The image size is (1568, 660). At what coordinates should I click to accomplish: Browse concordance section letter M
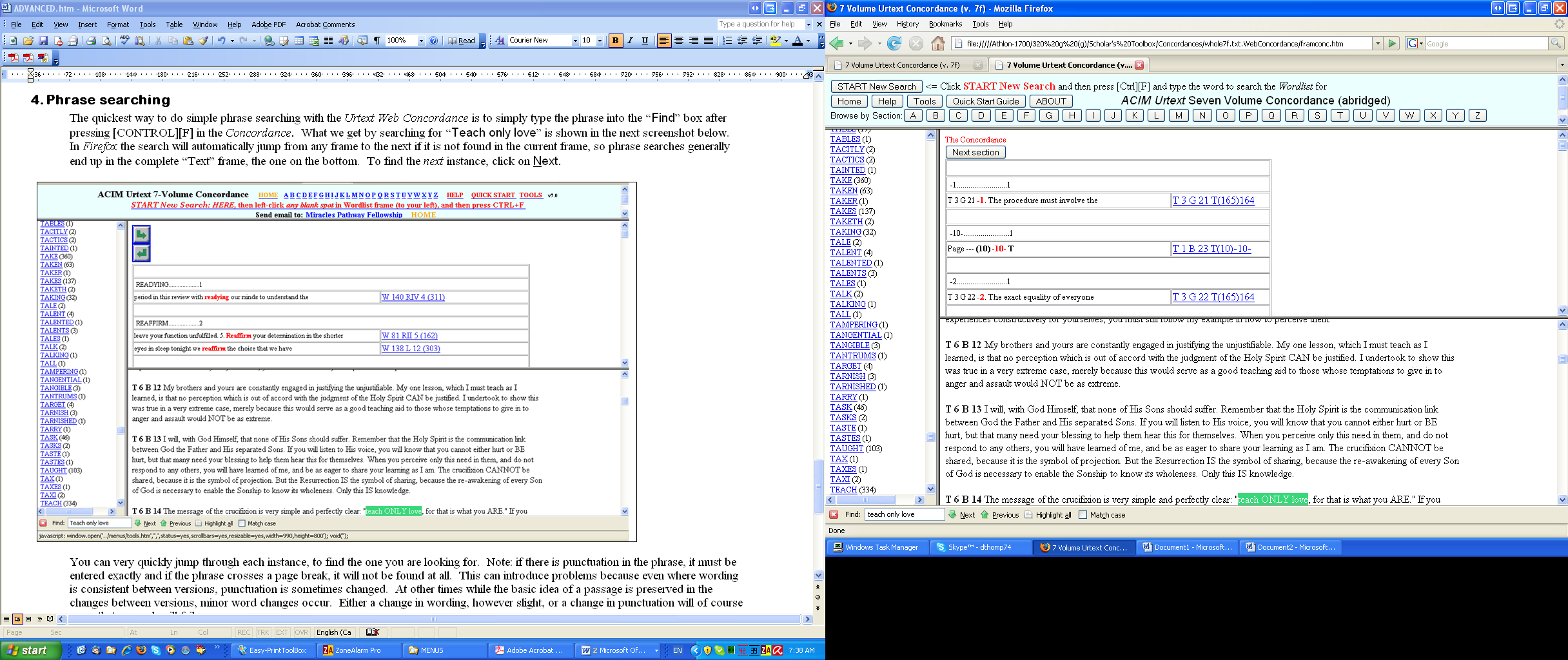point(1179,115)
